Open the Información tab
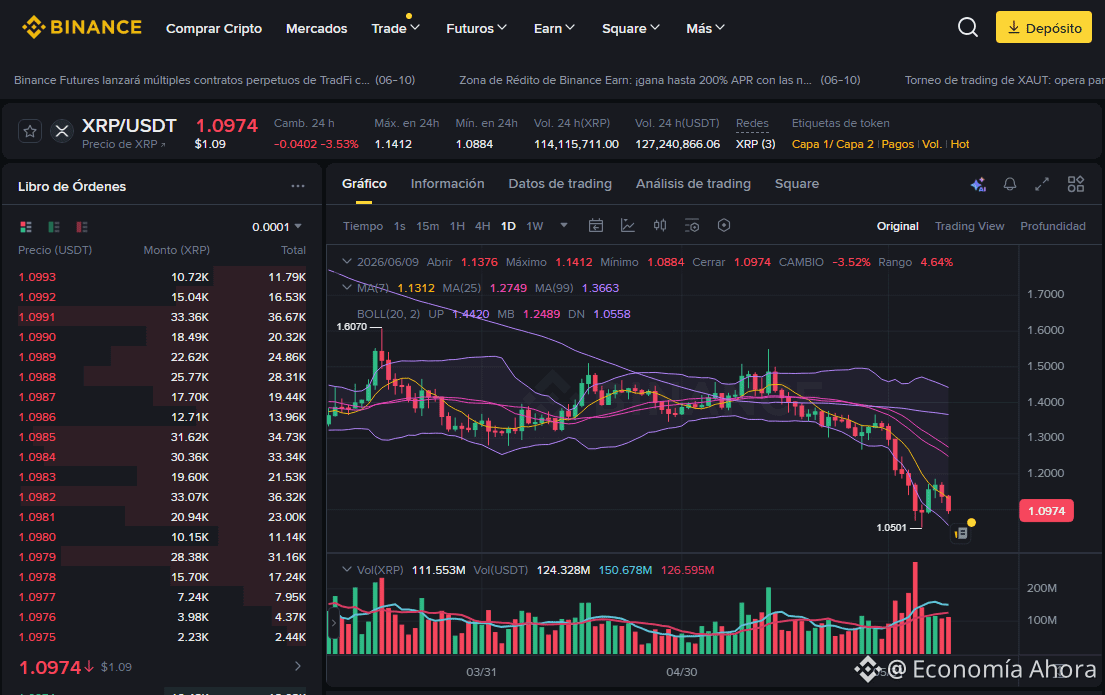The image size is (1105, 695). pos(447,184)
